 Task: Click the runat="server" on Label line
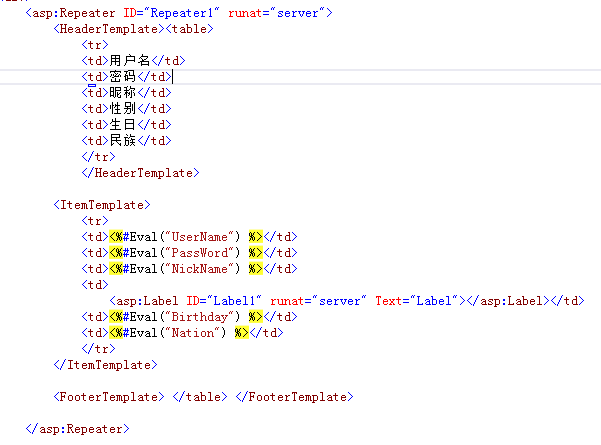[x=318, y=301]
